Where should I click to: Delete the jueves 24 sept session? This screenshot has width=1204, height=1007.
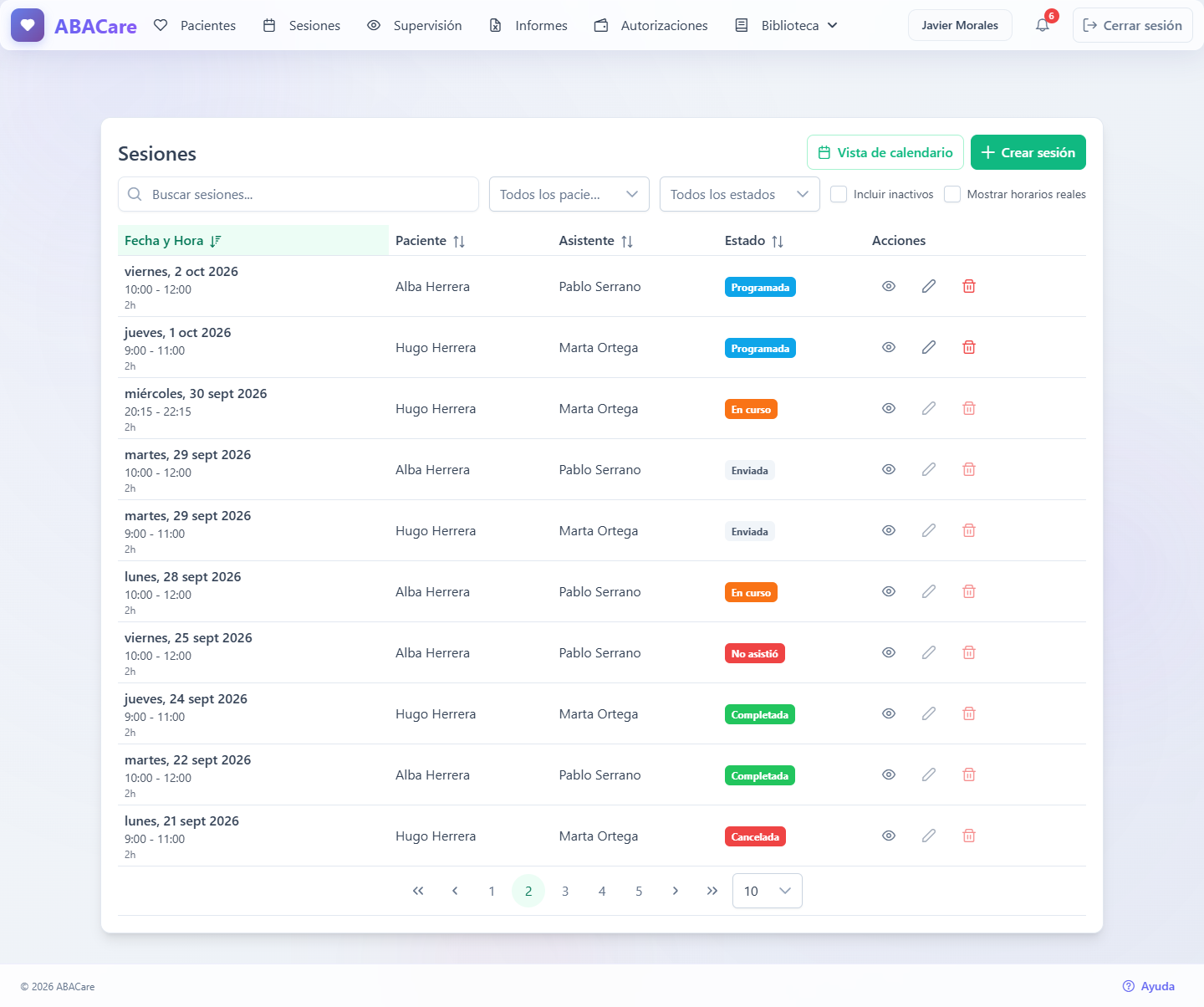969,713
